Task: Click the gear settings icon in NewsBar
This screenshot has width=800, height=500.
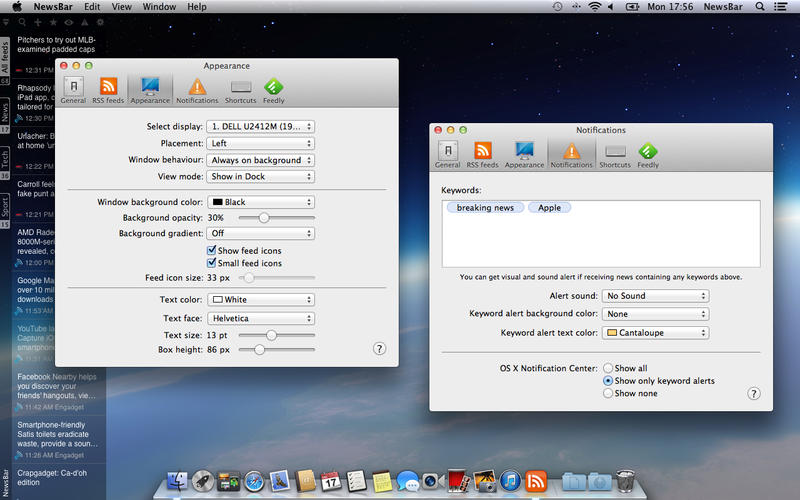Action: tap(100, 22)
